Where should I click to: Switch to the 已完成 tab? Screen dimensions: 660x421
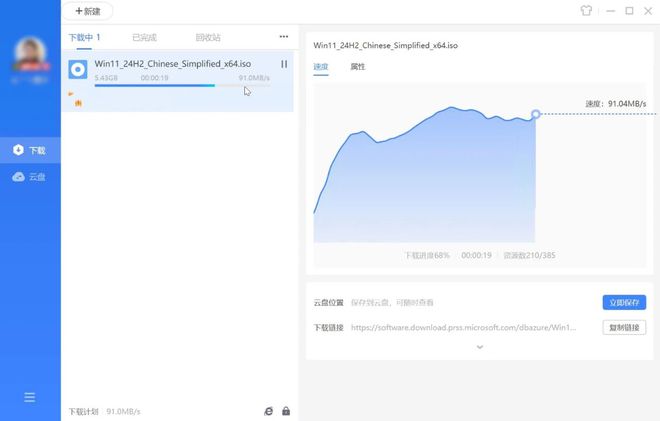(144, 38)
